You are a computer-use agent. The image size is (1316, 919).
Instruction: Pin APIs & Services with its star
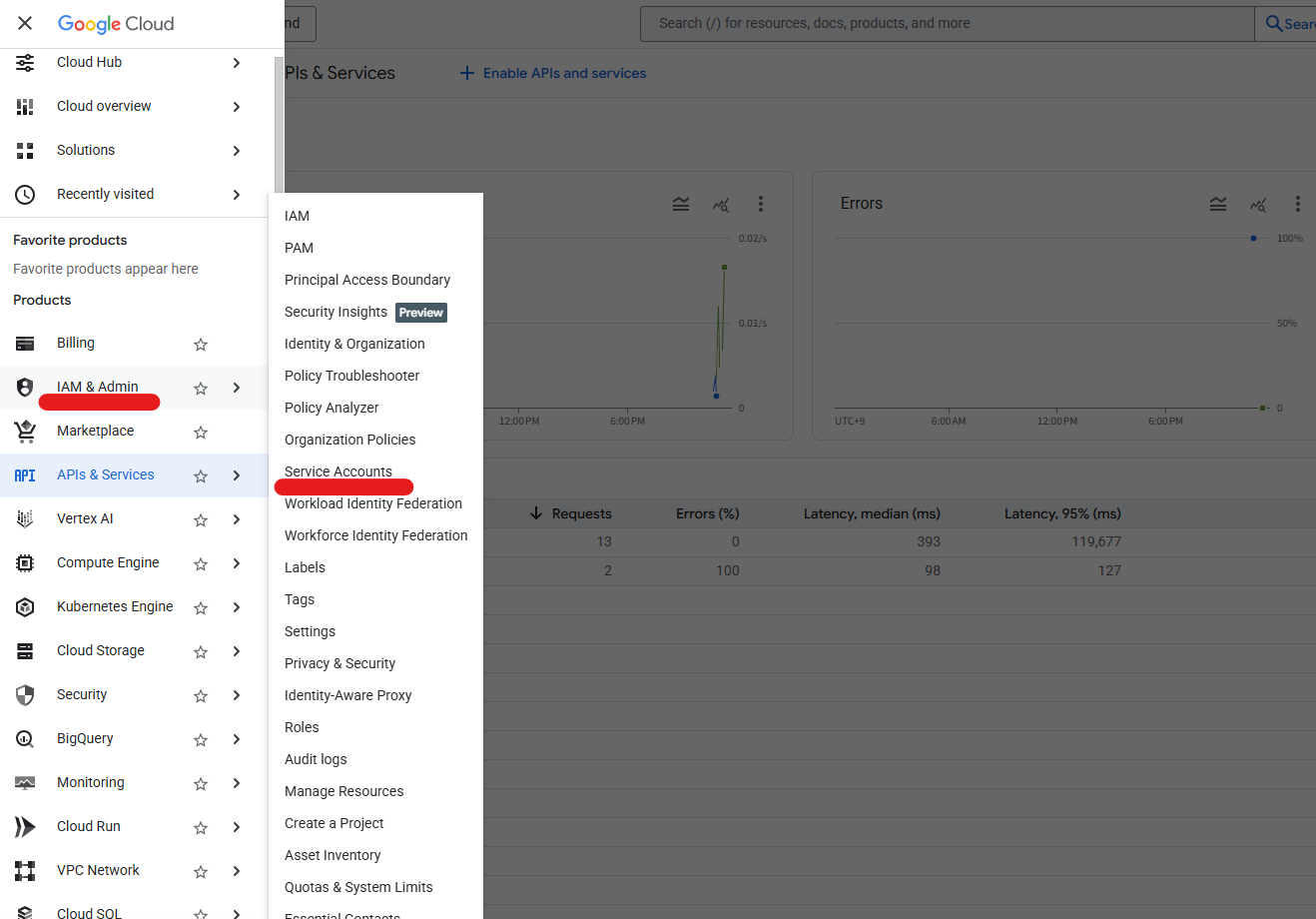(201, 476)
